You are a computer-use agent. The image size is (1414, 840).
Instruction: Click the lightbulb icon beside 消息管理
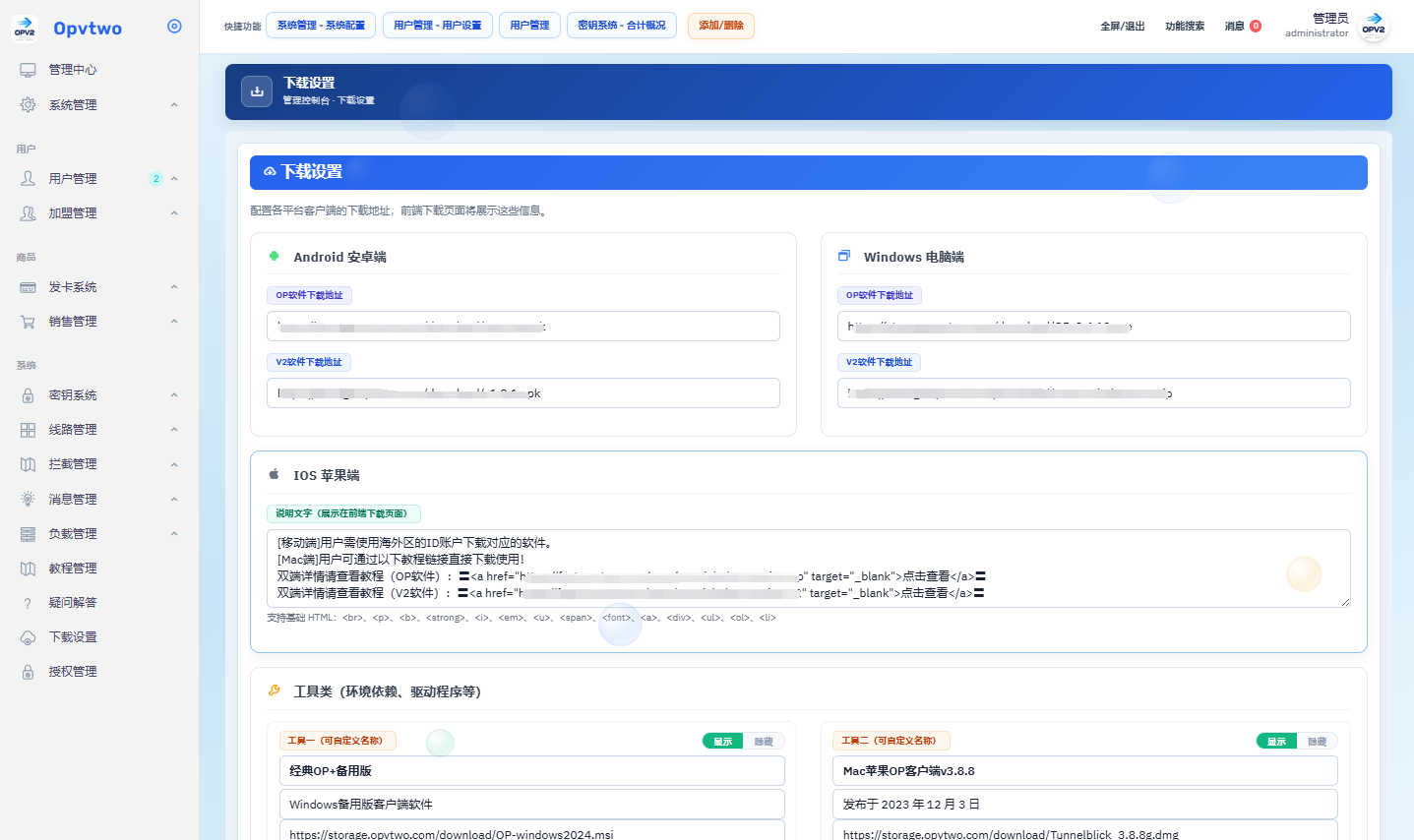point(28,500)
